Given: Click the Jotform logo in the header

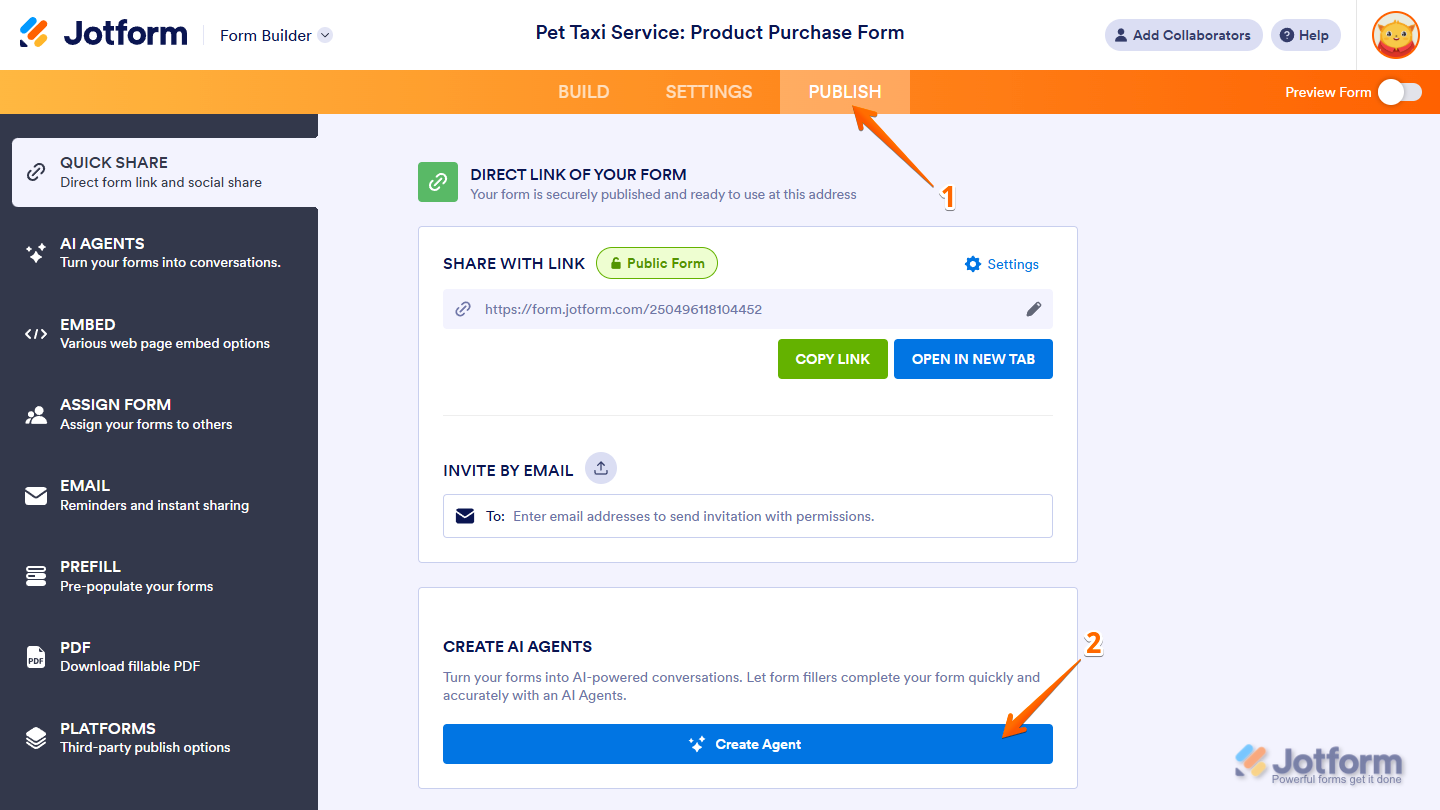Looking at the screenshot, I should click(x=104, y=34).
